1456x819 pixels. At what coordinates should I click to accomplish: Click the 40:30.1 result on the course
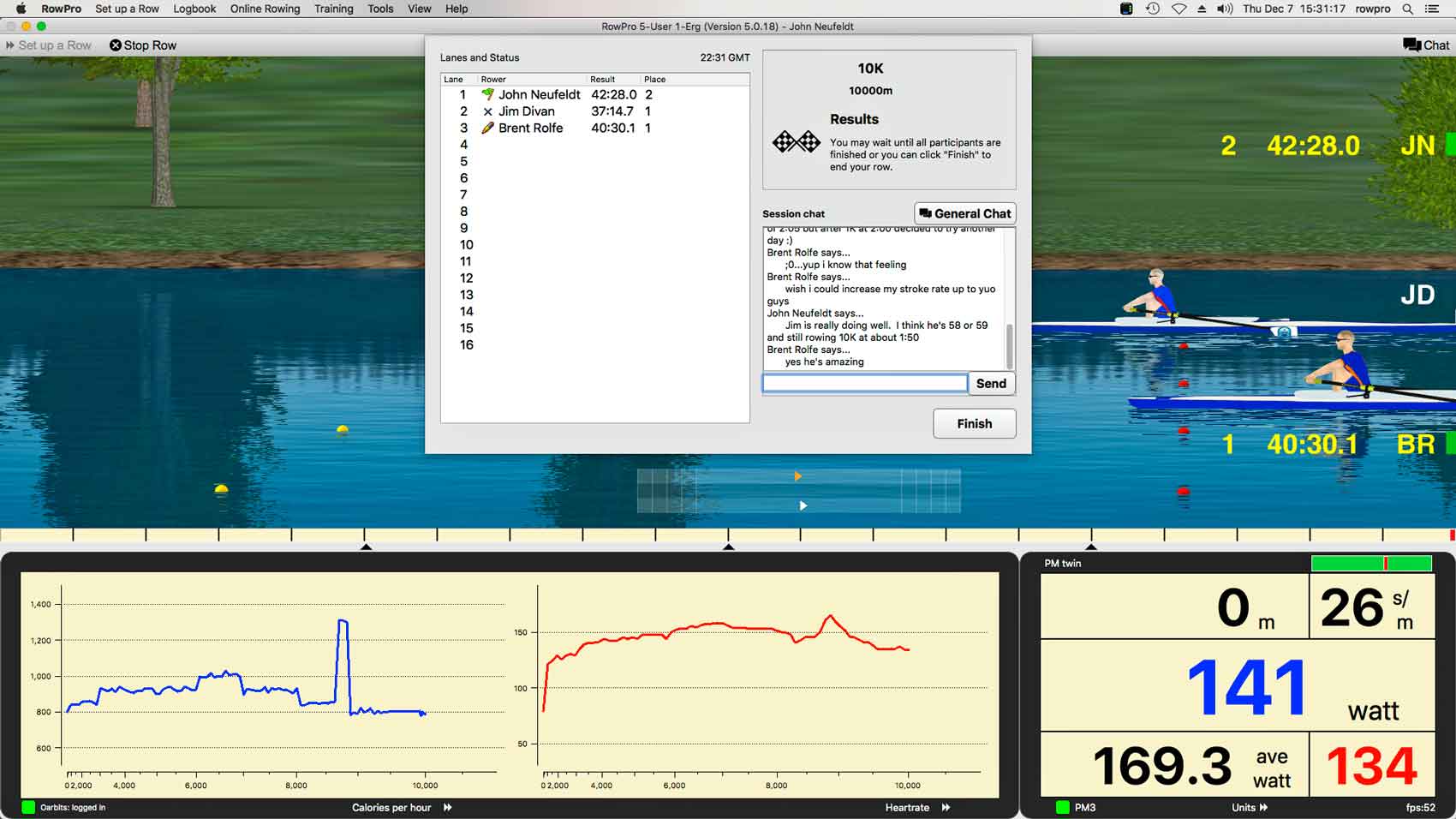click(x=1312, y=445)
